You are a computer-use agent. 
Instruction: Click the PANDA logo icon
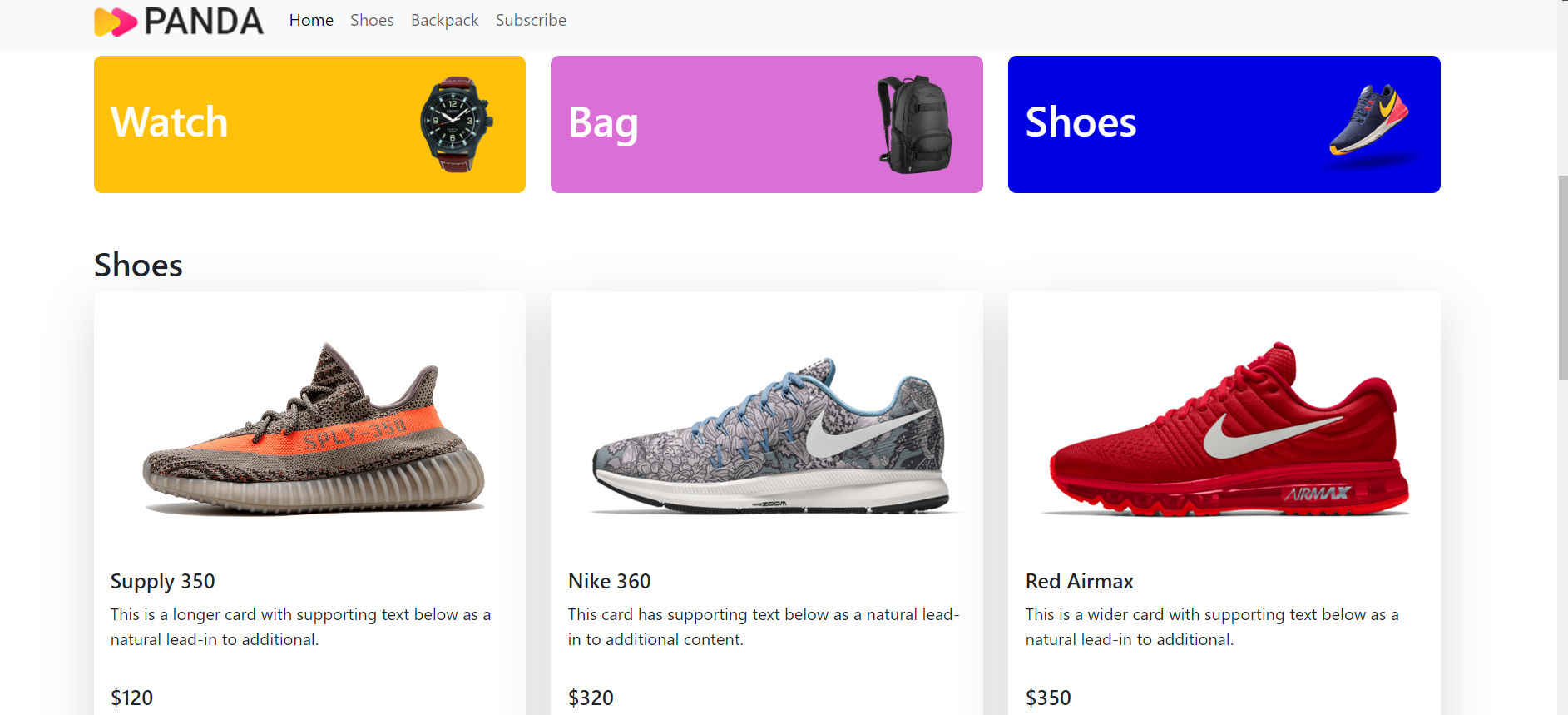113,20
